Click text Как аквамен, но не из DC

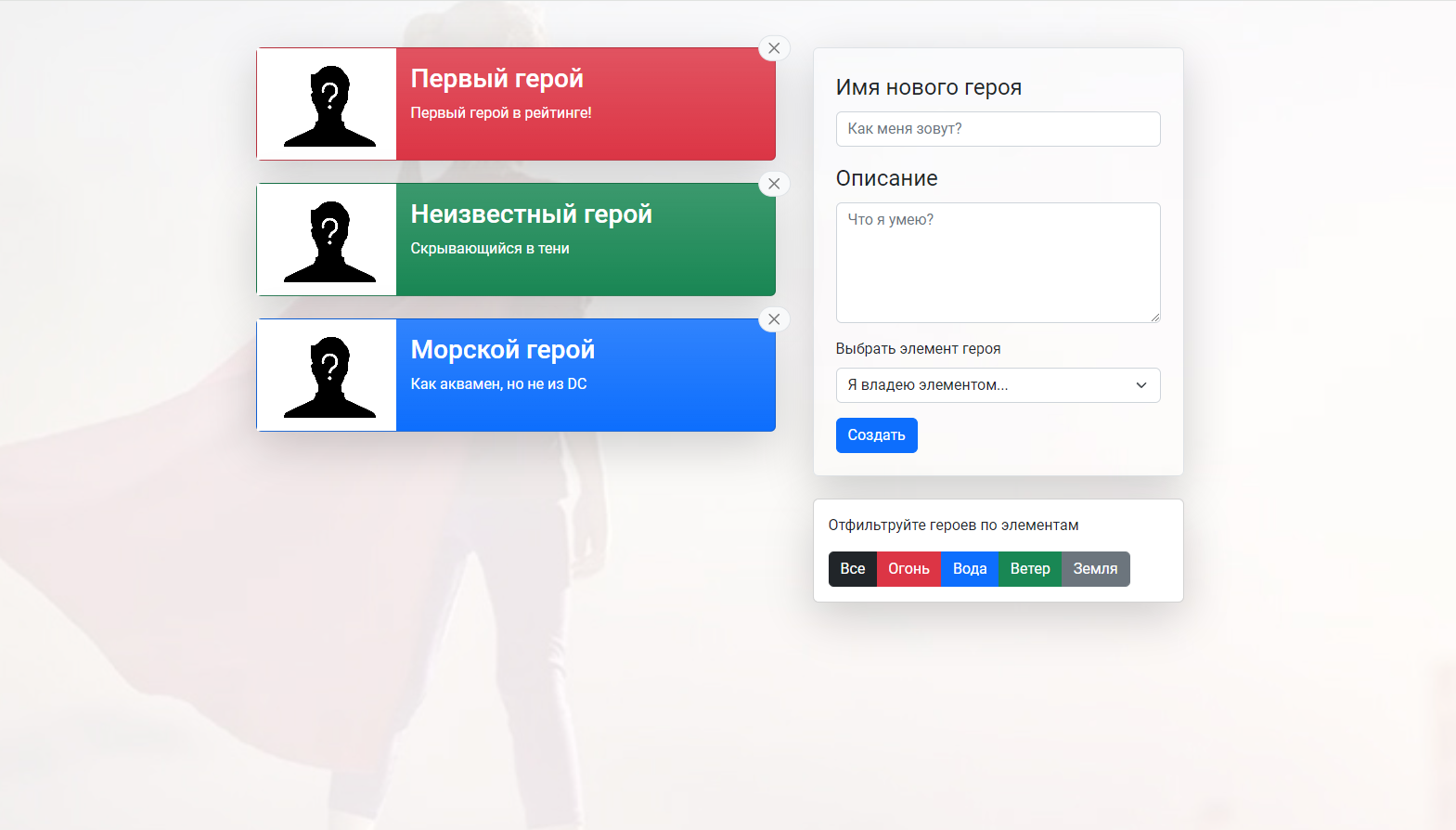(498, 384)
